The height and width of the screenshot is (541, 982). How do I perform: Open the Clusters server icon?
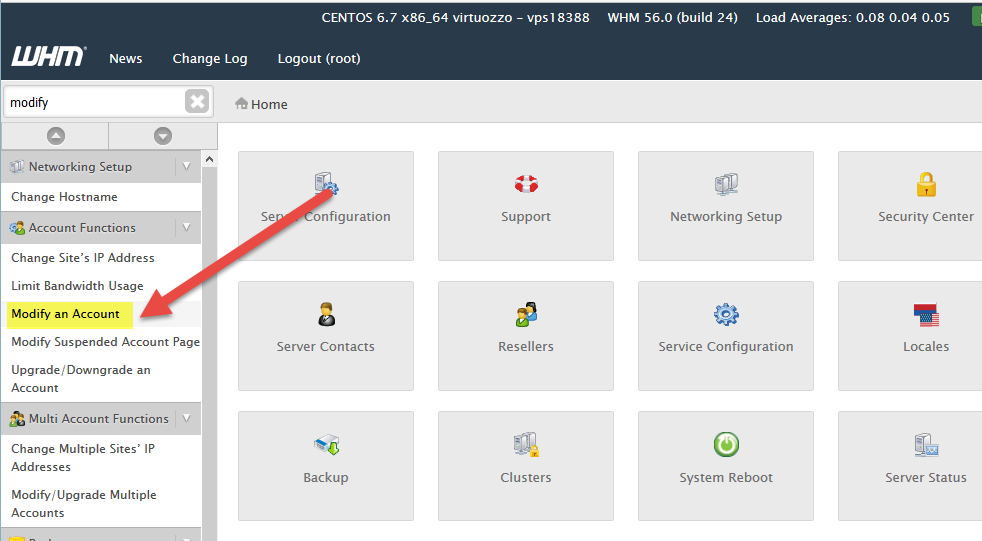pyautogui.click(x=526, y=445)
